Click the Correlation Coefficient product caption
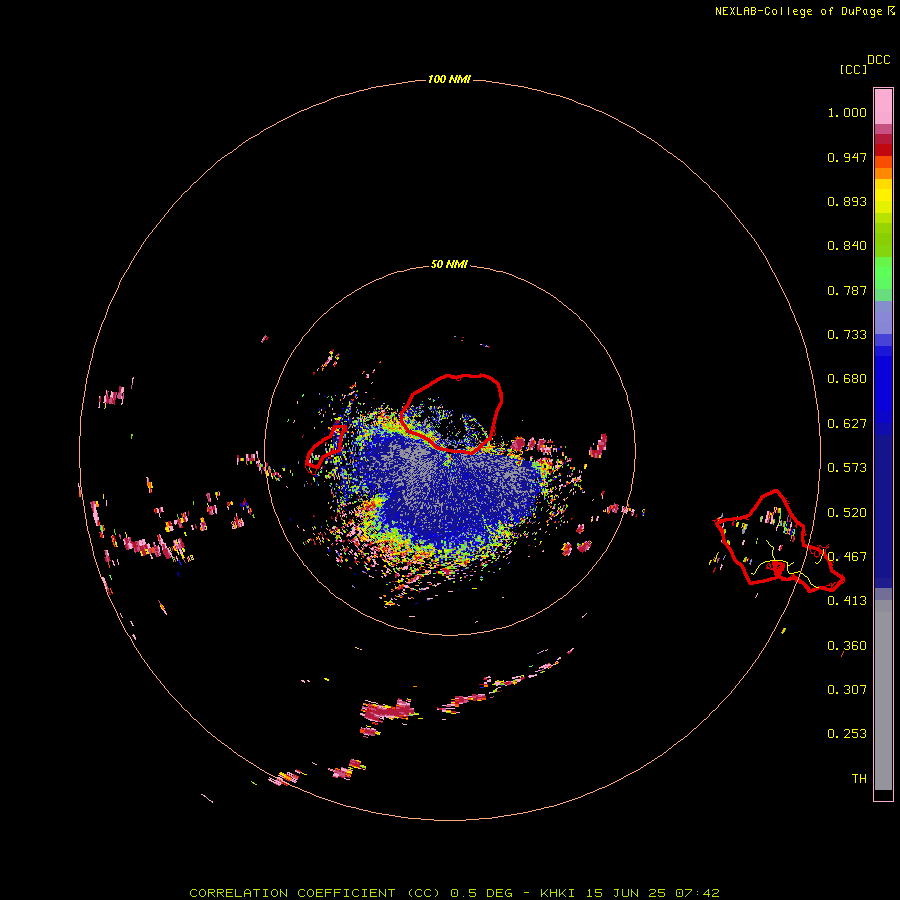The height and width of the screenshot is (900, 900). pyautogui.click(x=454, y=893)
